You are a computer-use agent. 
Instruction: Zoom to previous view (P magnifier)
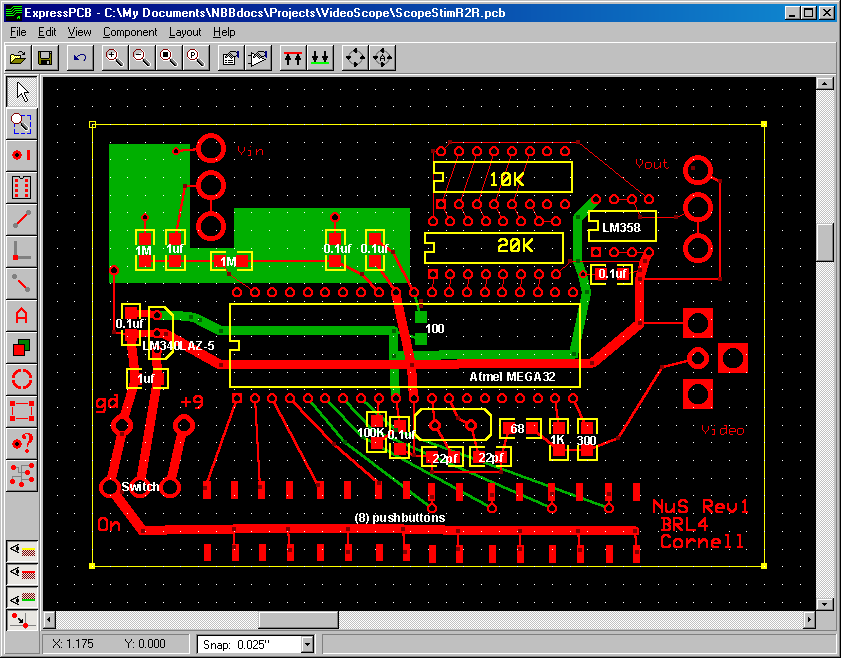click(x=196, y=57)
